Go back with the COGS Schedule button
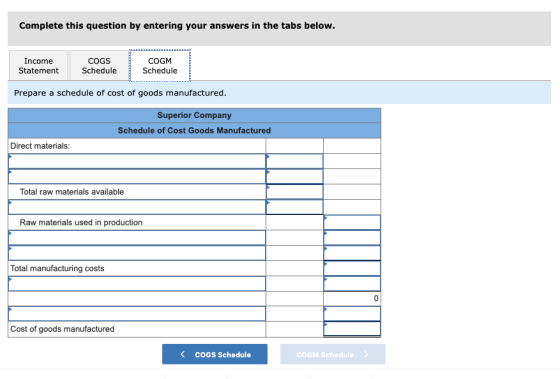Image resolution: width=560 pixels, height=379 pixels. point(215,354)
